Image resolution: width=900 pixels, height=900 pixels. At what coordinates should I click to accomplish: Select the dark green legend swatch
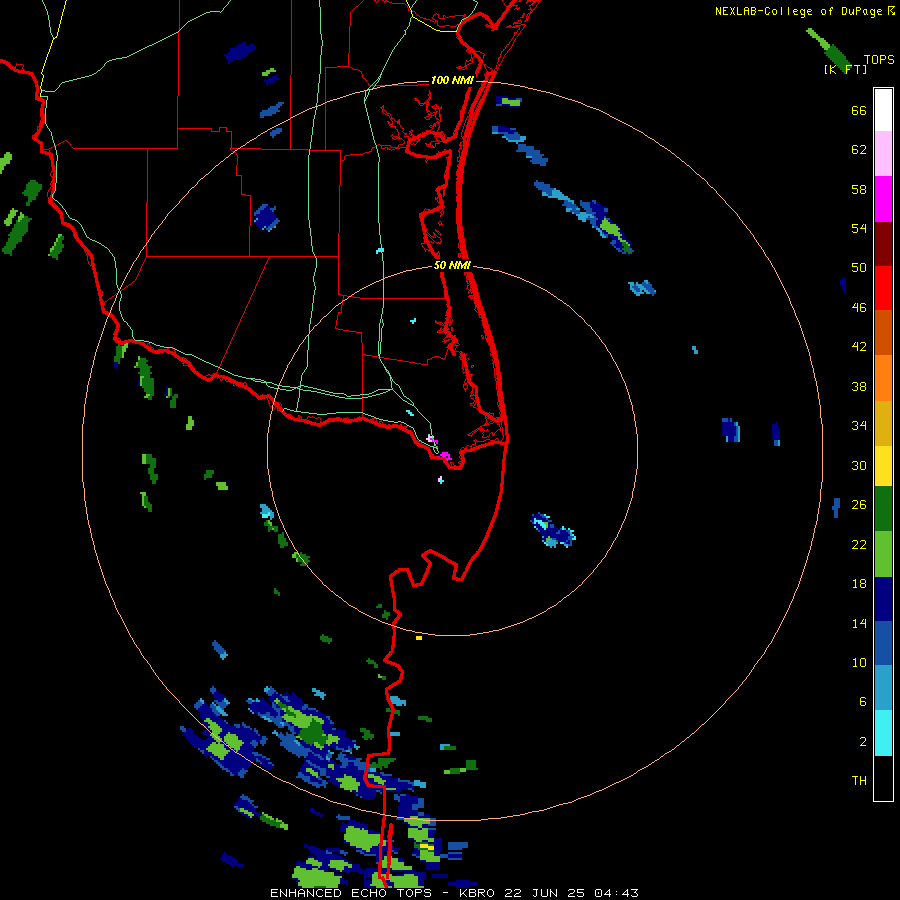tap(883, 509)
